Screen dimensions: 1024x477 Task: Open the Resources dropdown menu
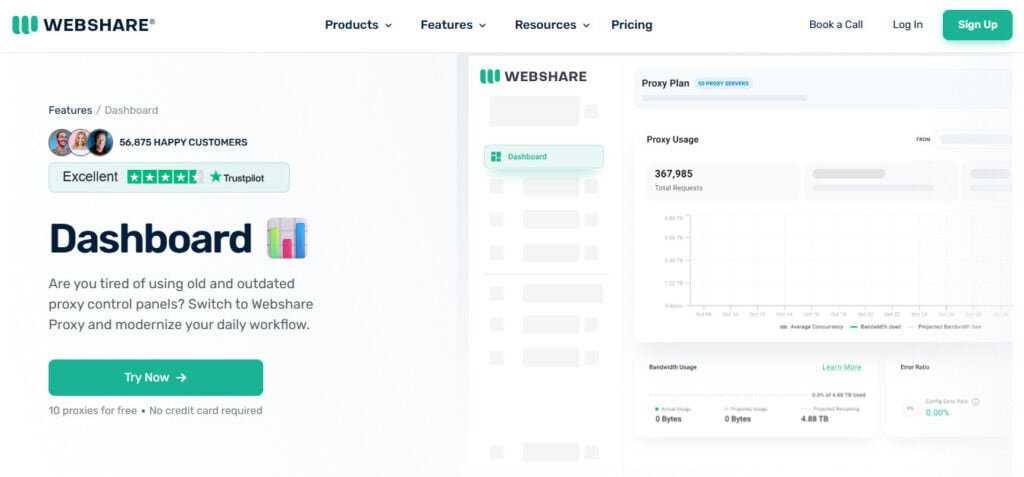click(552, 25)
